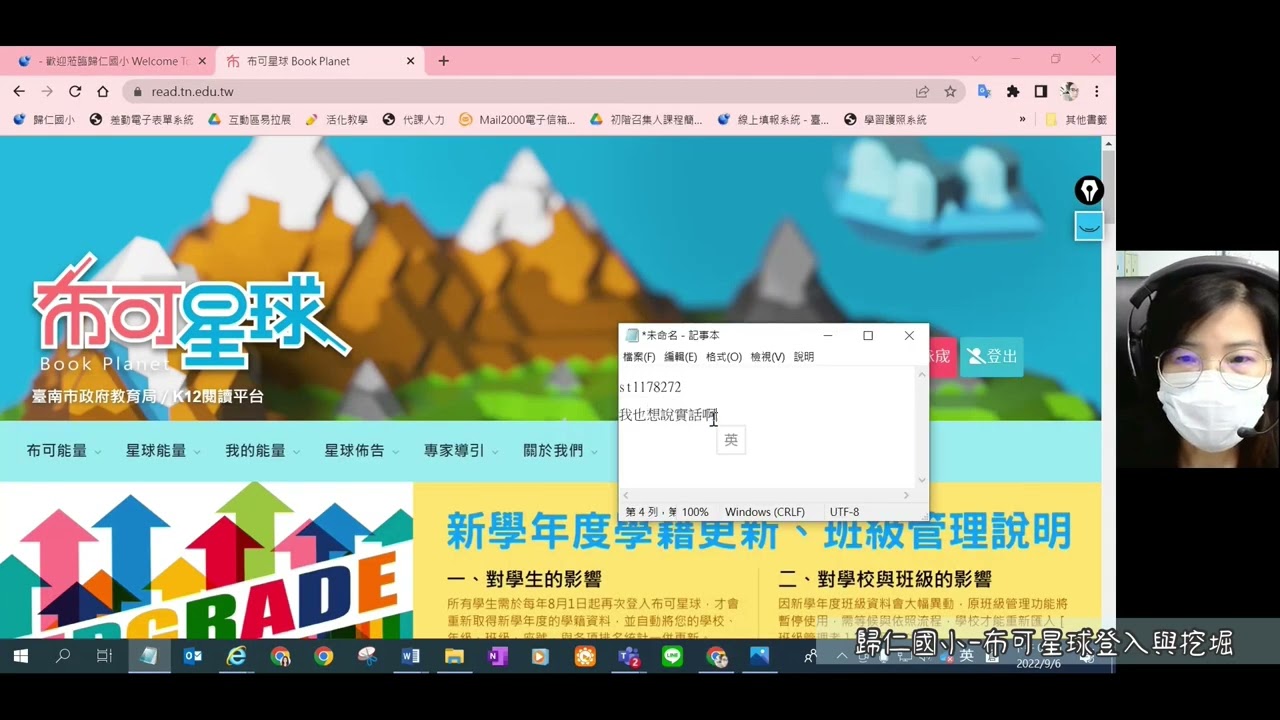Click the blue square icon below the lightbulb
The image size is (1280, 720).
[1089, 226]
